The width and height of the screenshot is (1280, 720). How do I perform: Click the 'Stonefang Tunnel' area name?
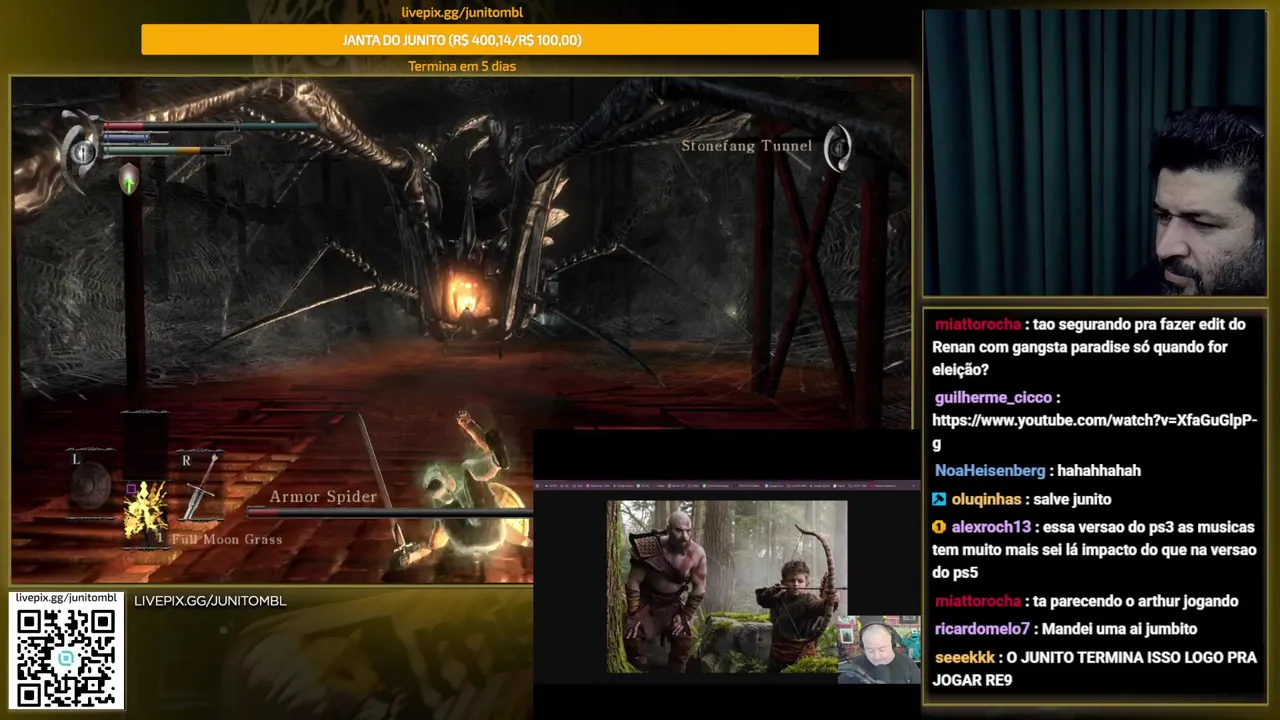pos(747,146)
